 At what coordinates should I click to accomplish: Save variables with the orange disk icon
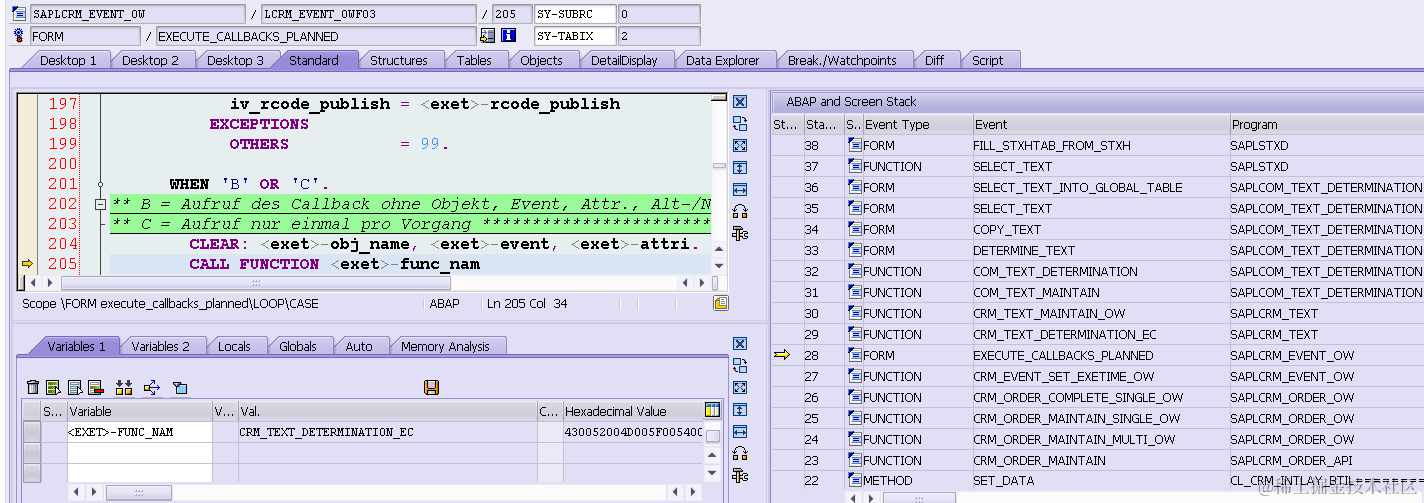point(432,387)
